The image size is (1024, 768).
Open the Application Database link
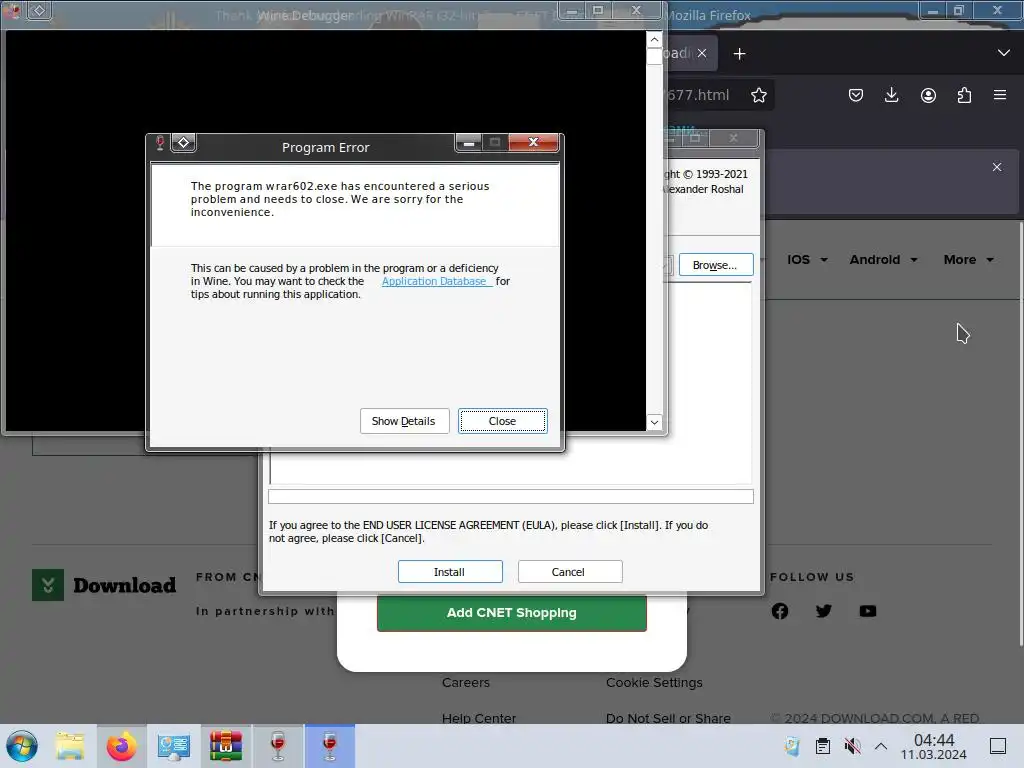(435, 281)
